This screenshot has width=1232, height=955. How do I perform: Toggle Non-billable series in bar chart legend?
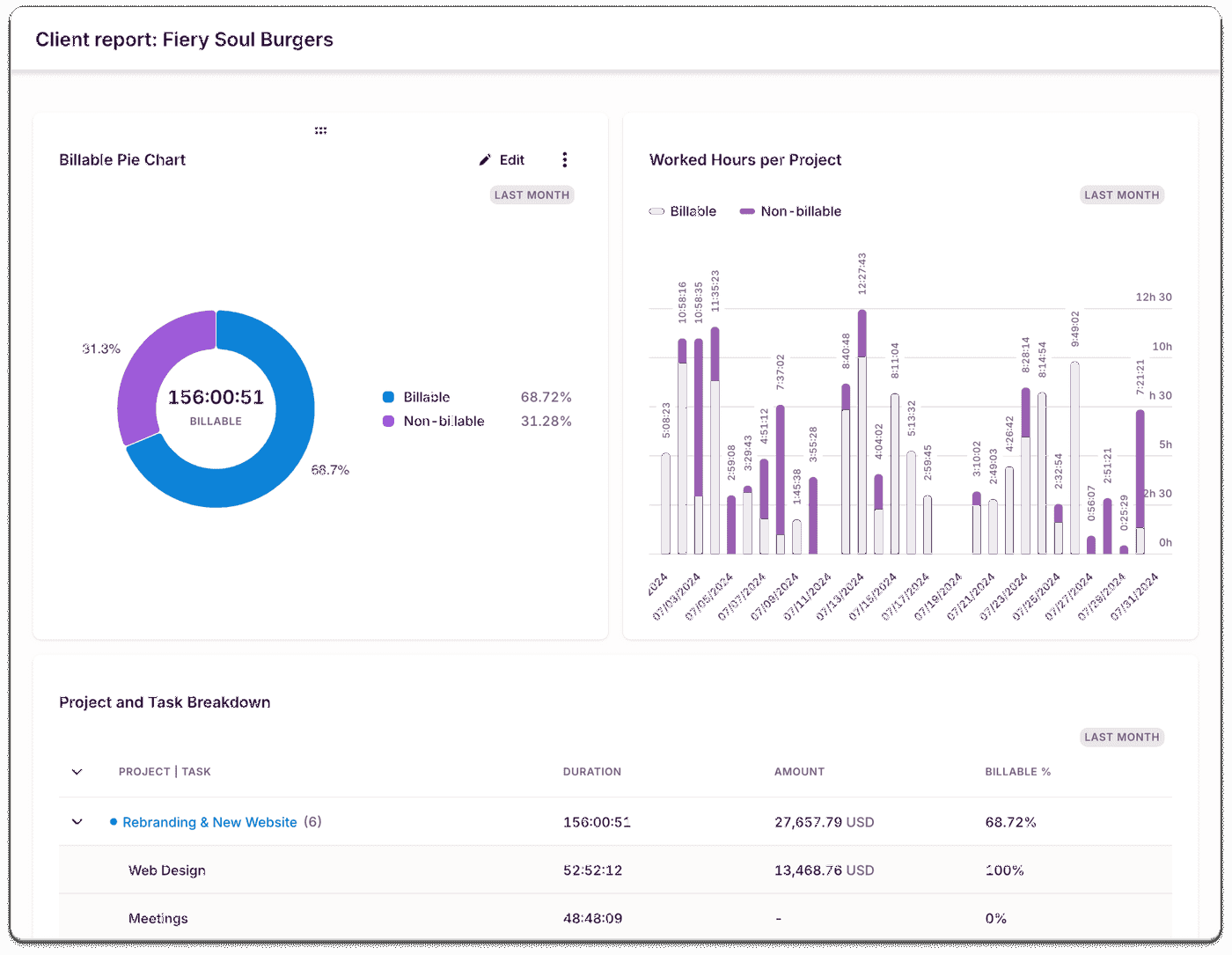pyautogui.click(x=790, y=211)
